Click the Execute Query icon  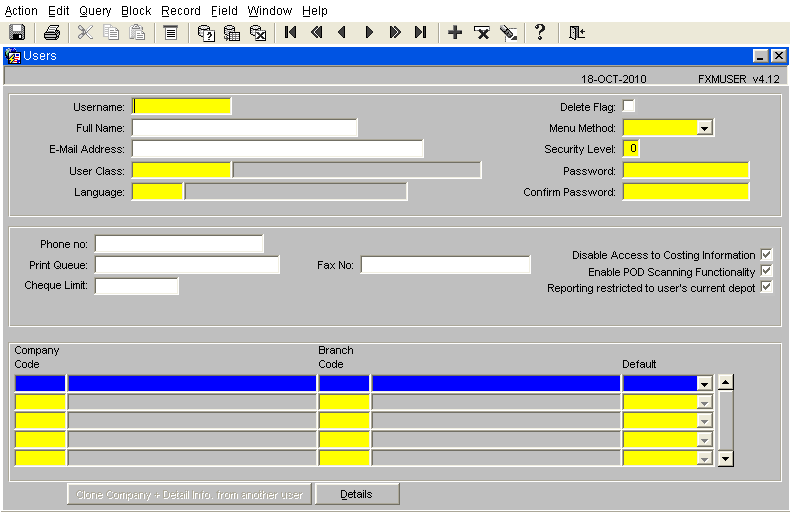[232, 33]
